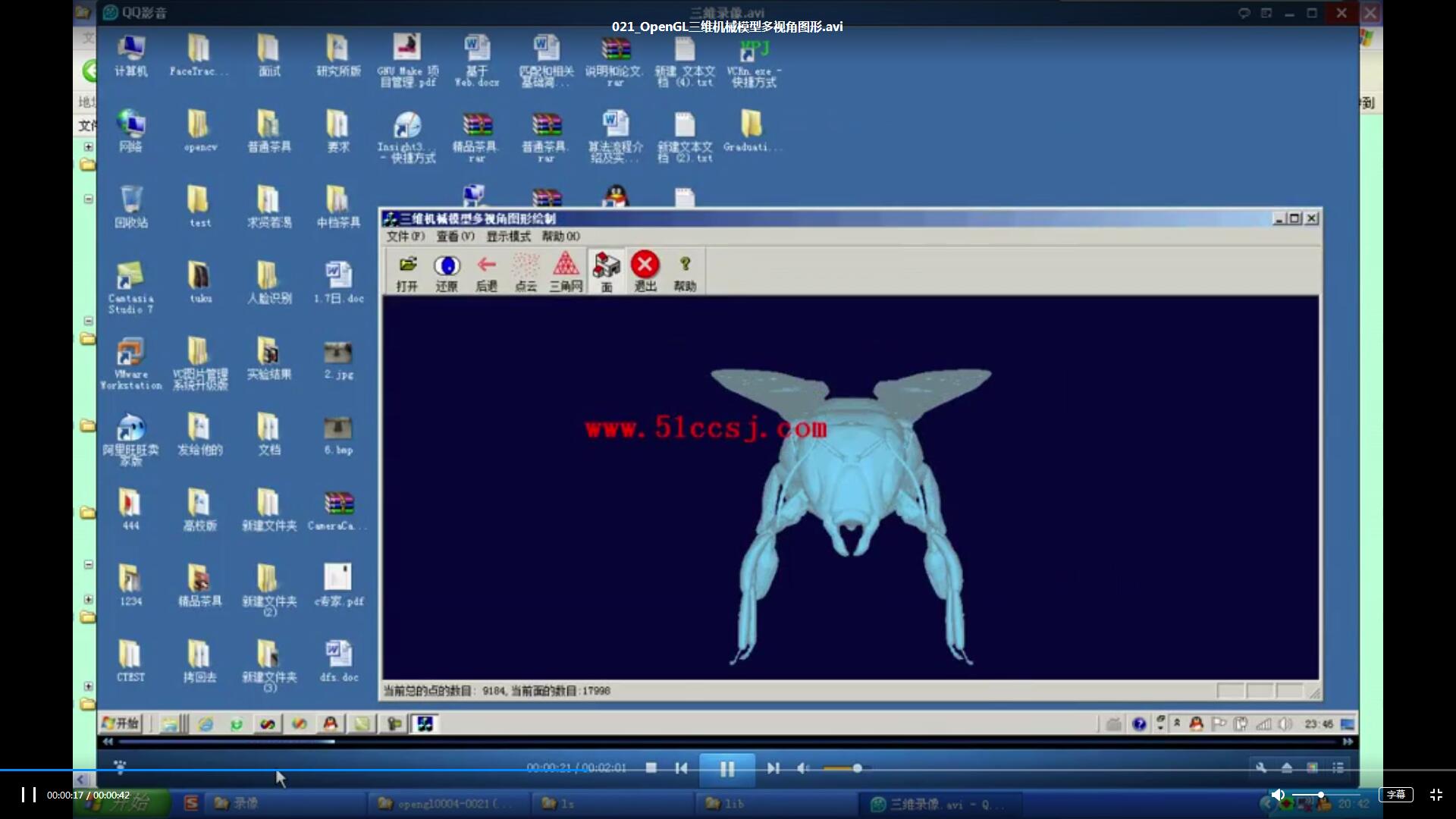Select the 1.7日.doc file icon
This screenshot has width=1456, height=819.
[338, 282]
